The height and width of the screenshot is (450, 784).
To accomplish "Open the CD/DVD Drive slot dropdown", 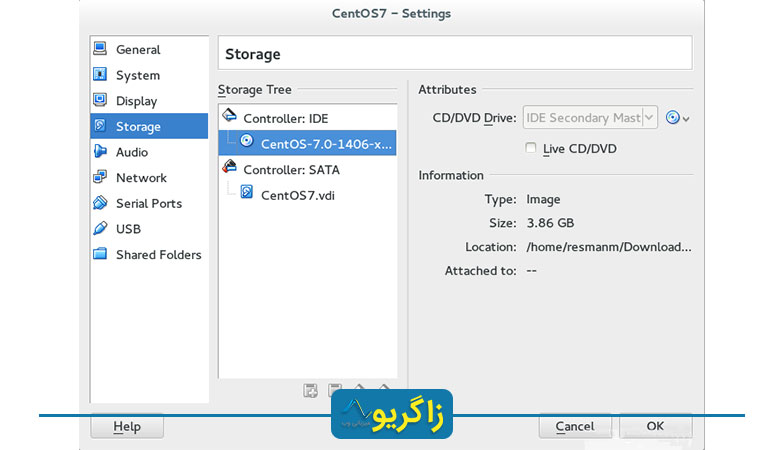I will tap(590, 118).
